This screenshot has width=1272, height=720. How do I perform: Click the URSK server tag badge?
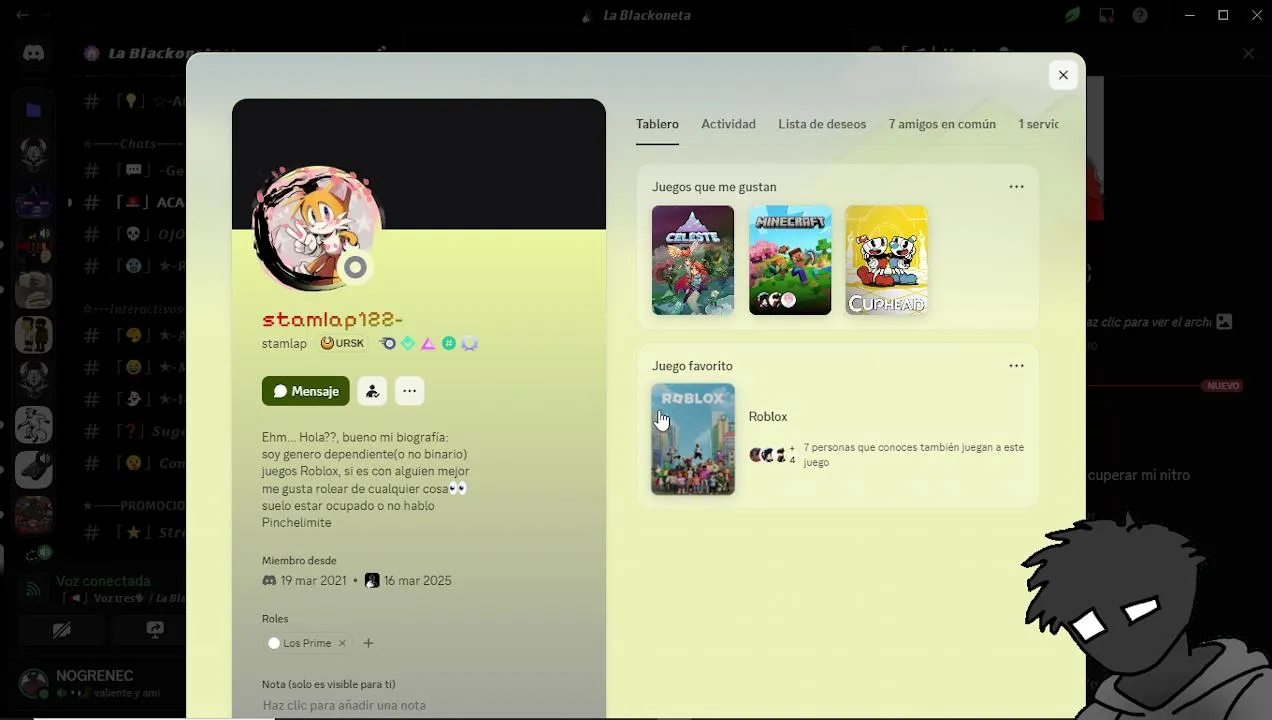[x=342, y=343]
